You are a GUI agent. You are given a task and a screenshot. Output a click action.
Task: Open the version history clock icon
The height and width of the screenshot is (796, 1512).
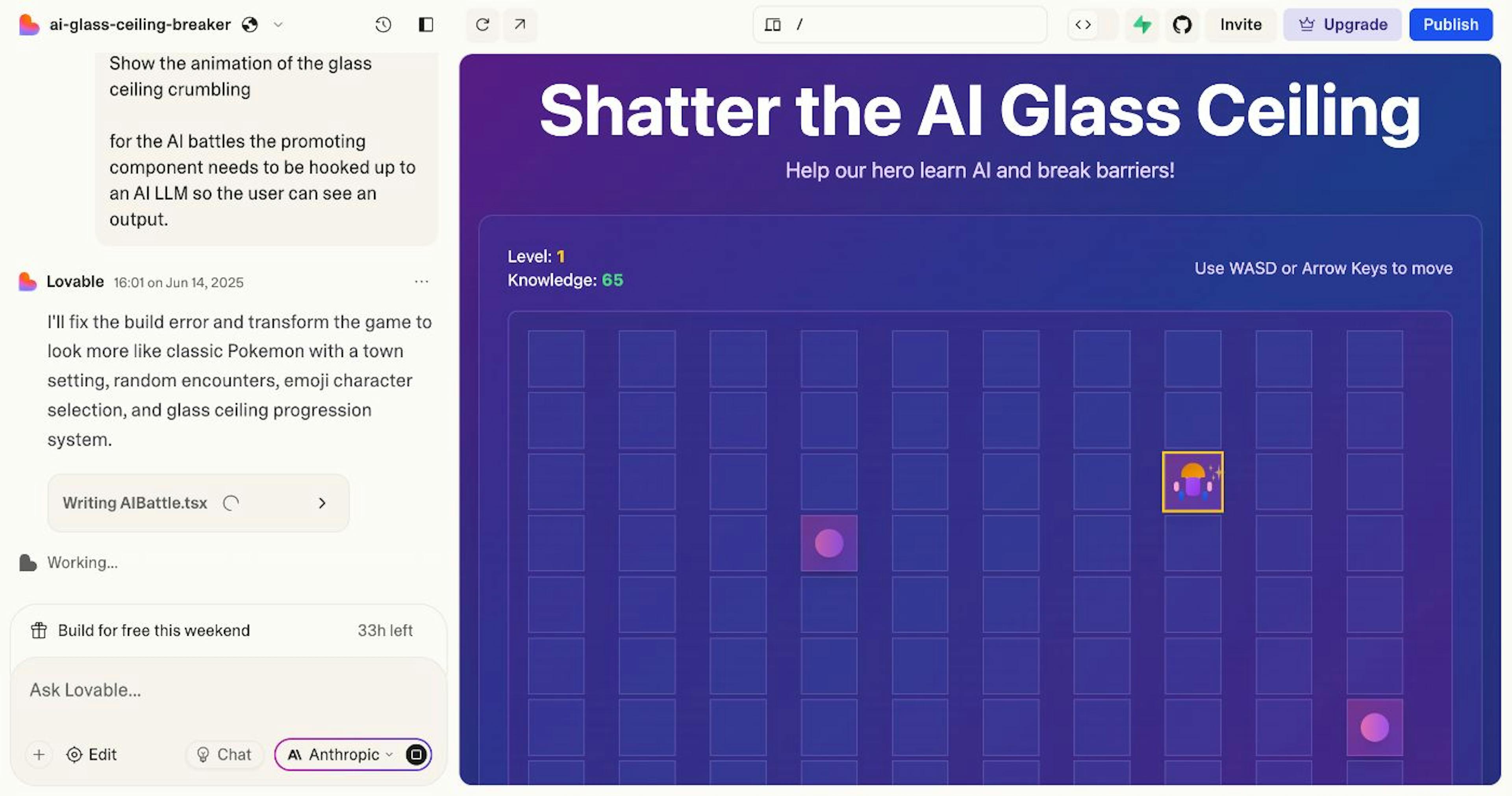pos(383,25)
